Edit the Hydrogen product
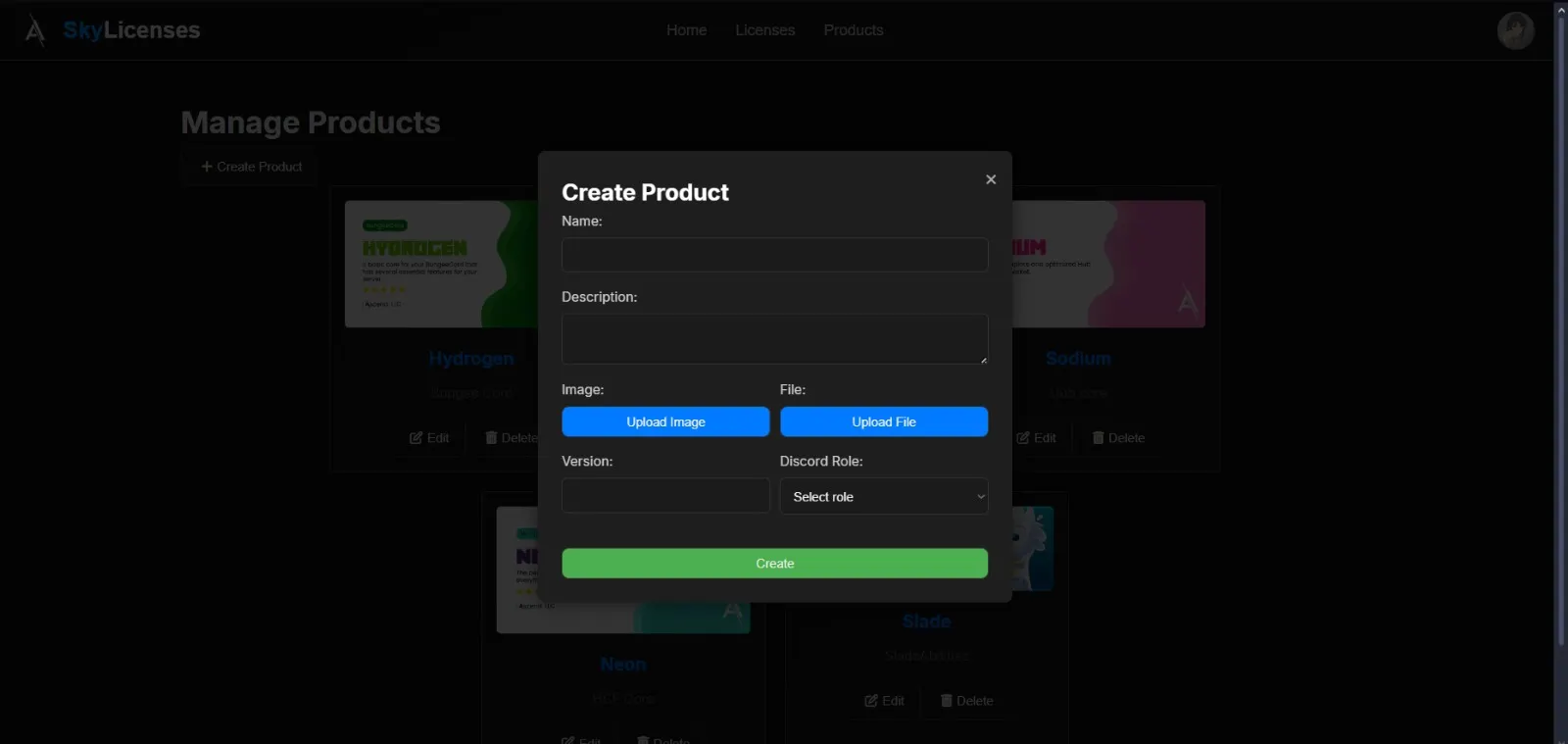This screenshot has height=744, width=1568. (429, 438)
